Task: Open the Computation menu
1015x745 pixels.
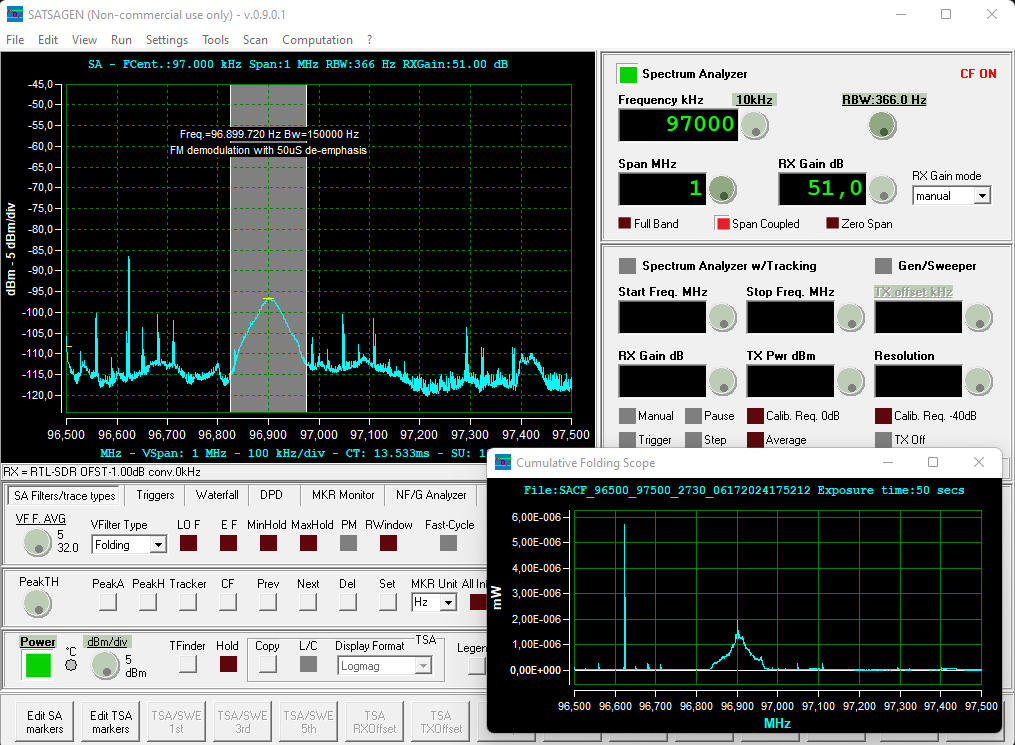Action: click(317, 39)
